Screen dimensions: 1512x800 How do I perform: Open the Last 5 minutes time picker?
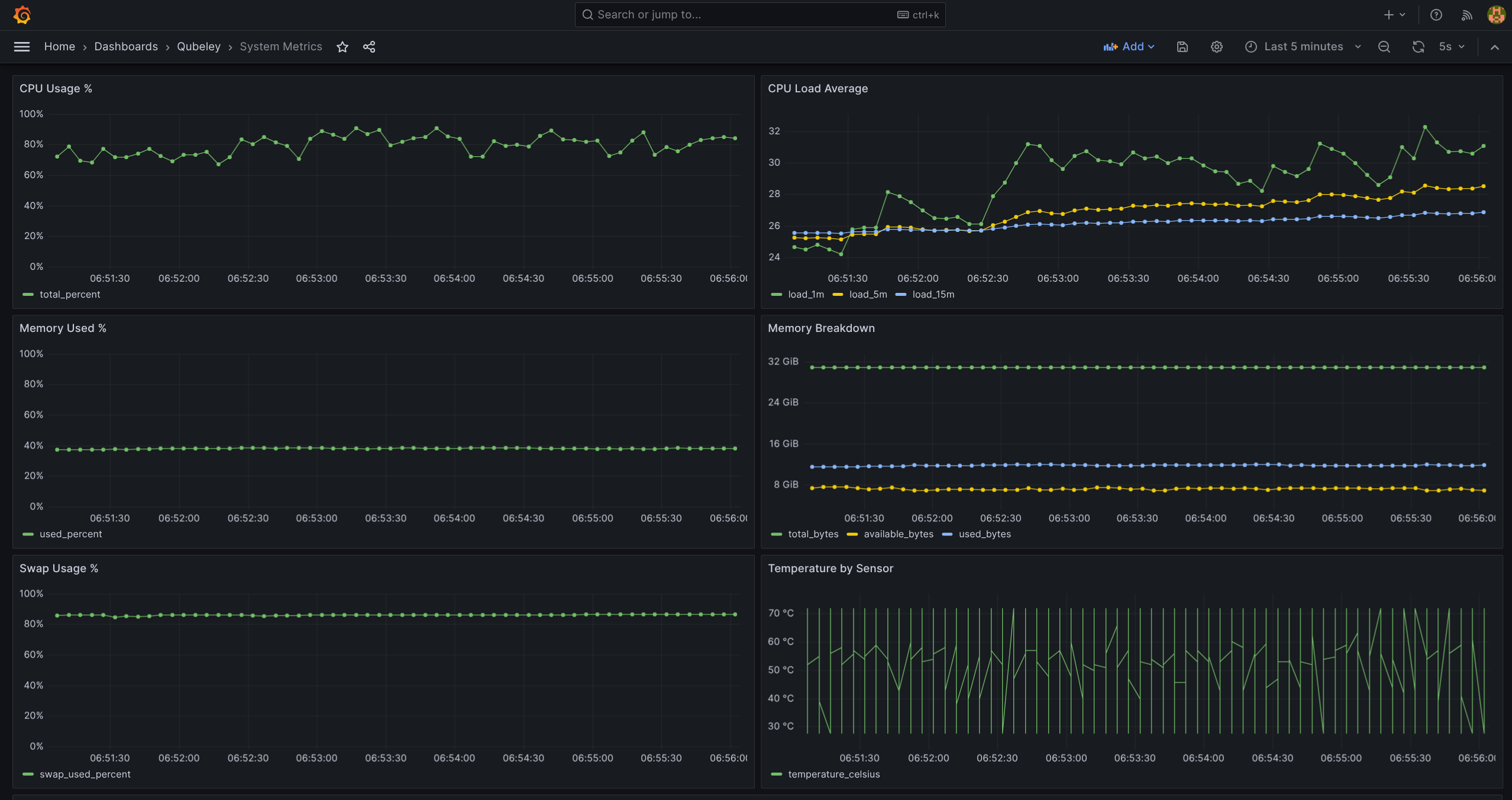point(1303,47)
